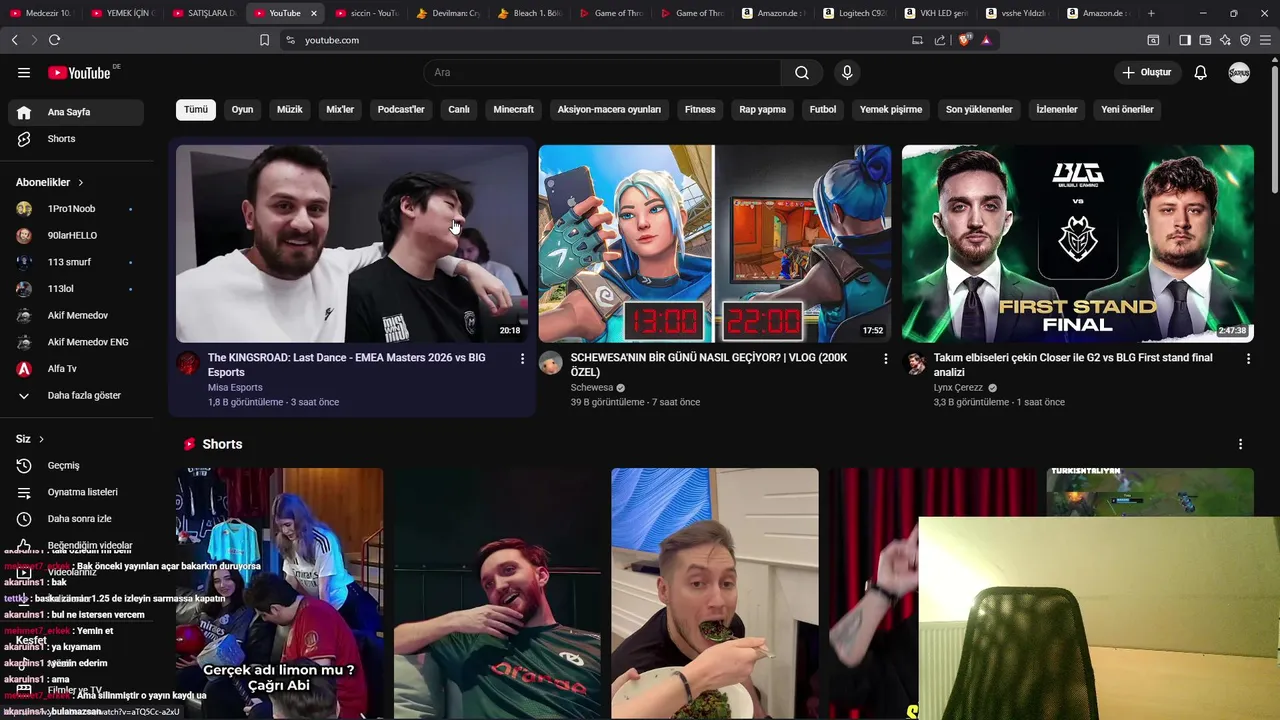Open Brave Wallet icon
The width and height of the screenshot is (1280, 720).
pos(1205,40)
